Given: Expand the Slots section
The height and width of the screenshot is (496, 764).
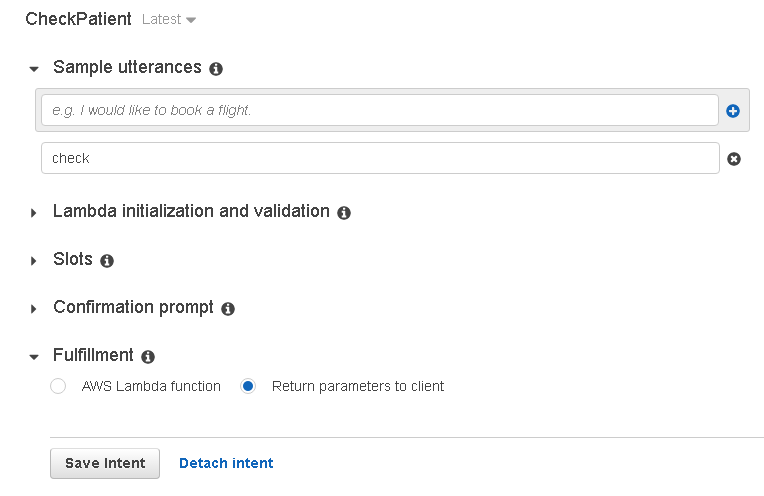Looking at the screenshot, I should point(34,261).
